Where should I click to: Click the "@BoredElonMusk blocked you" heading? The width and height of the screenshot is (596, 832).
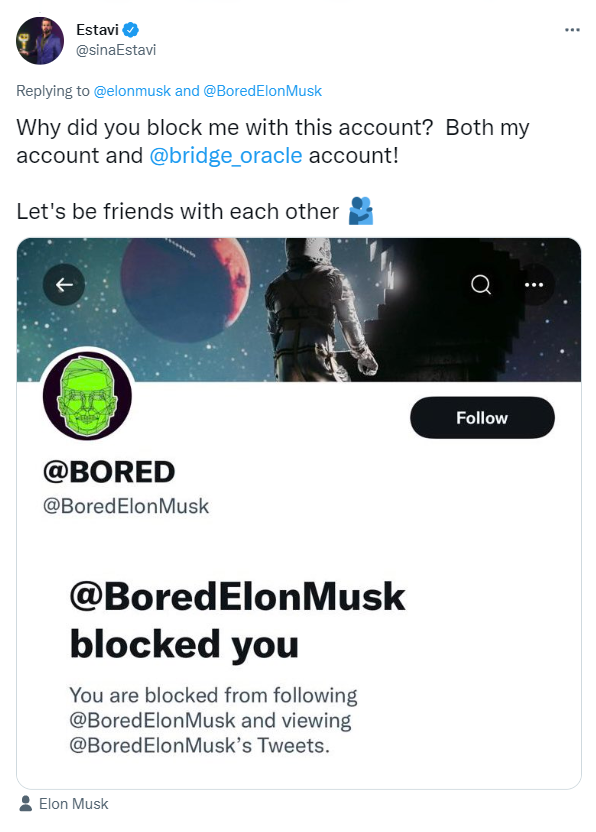tap(237, 620)
